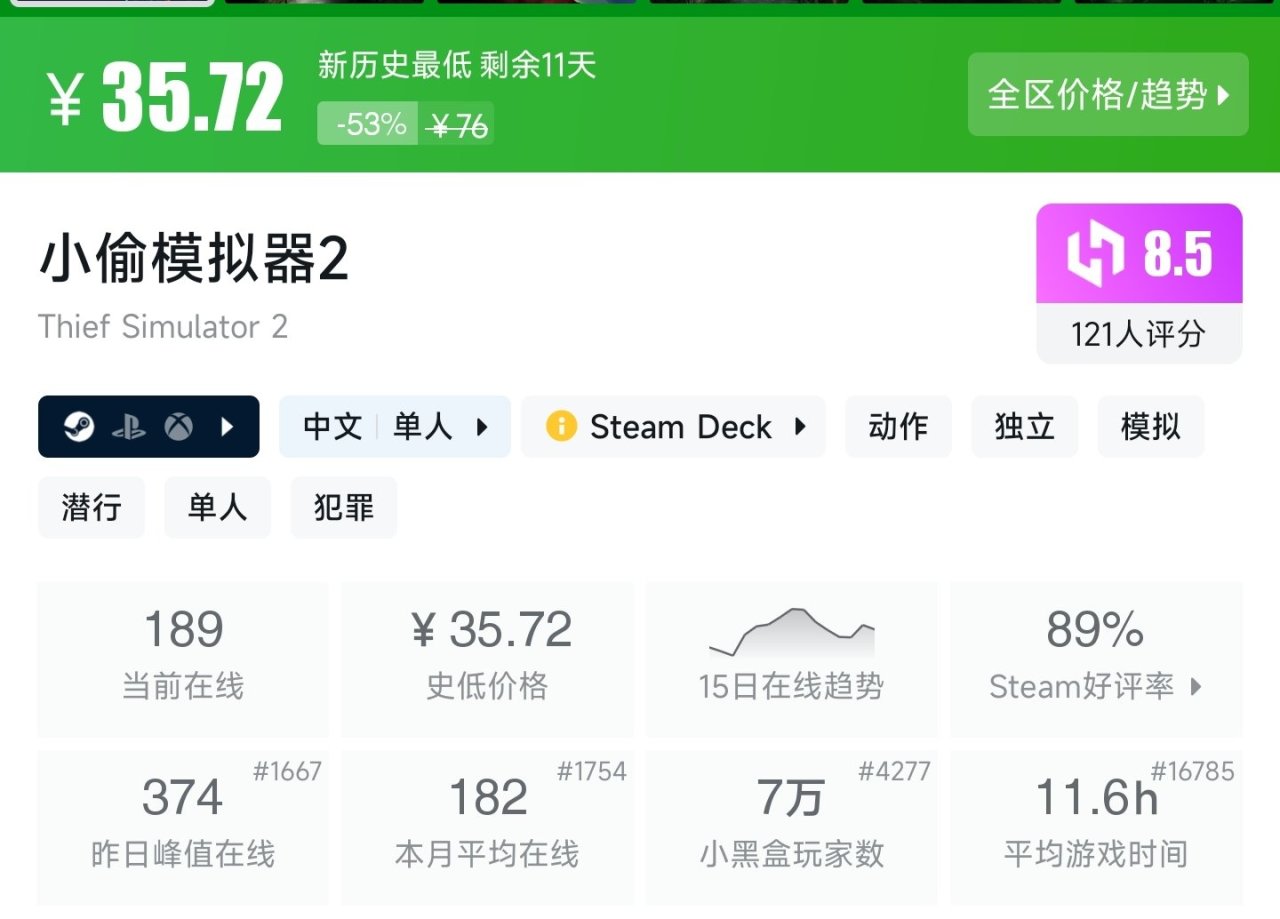
Task: Select the 独立 genre tag
Action: [x=1024, y=427]
